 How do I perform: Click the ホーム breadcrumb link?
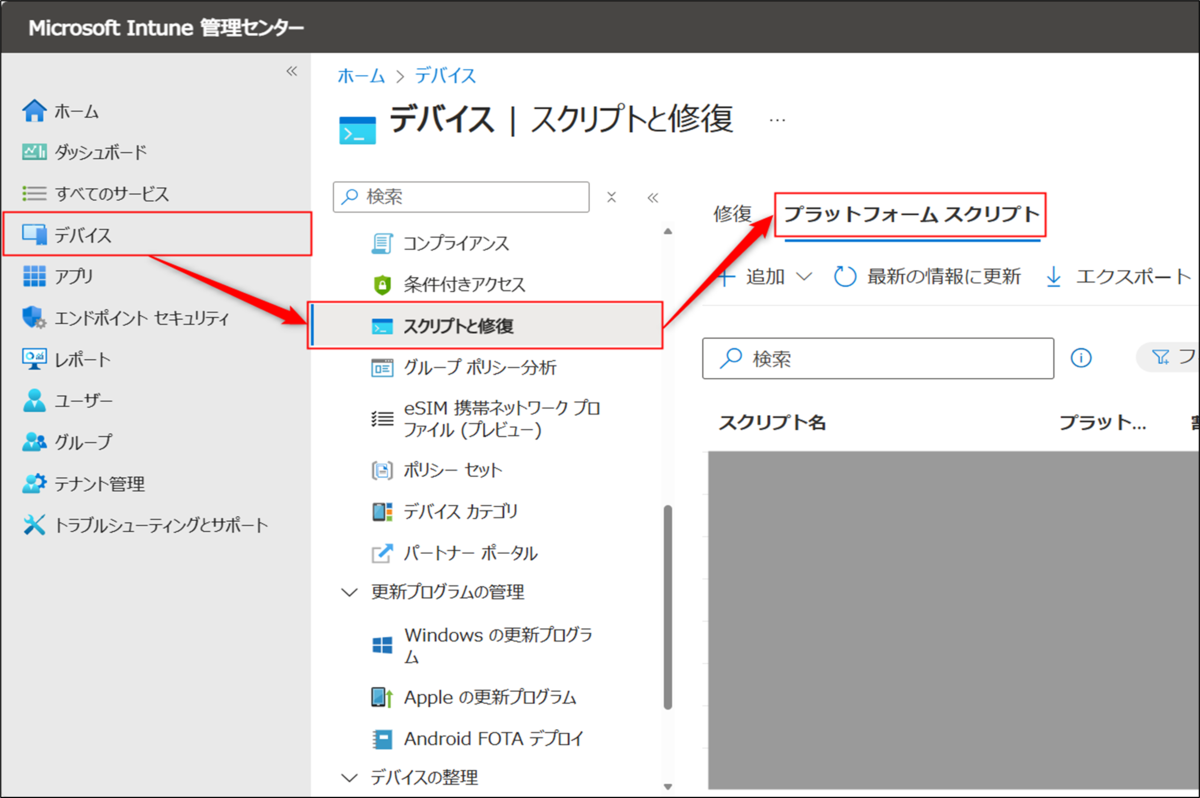tap(361, 76)
